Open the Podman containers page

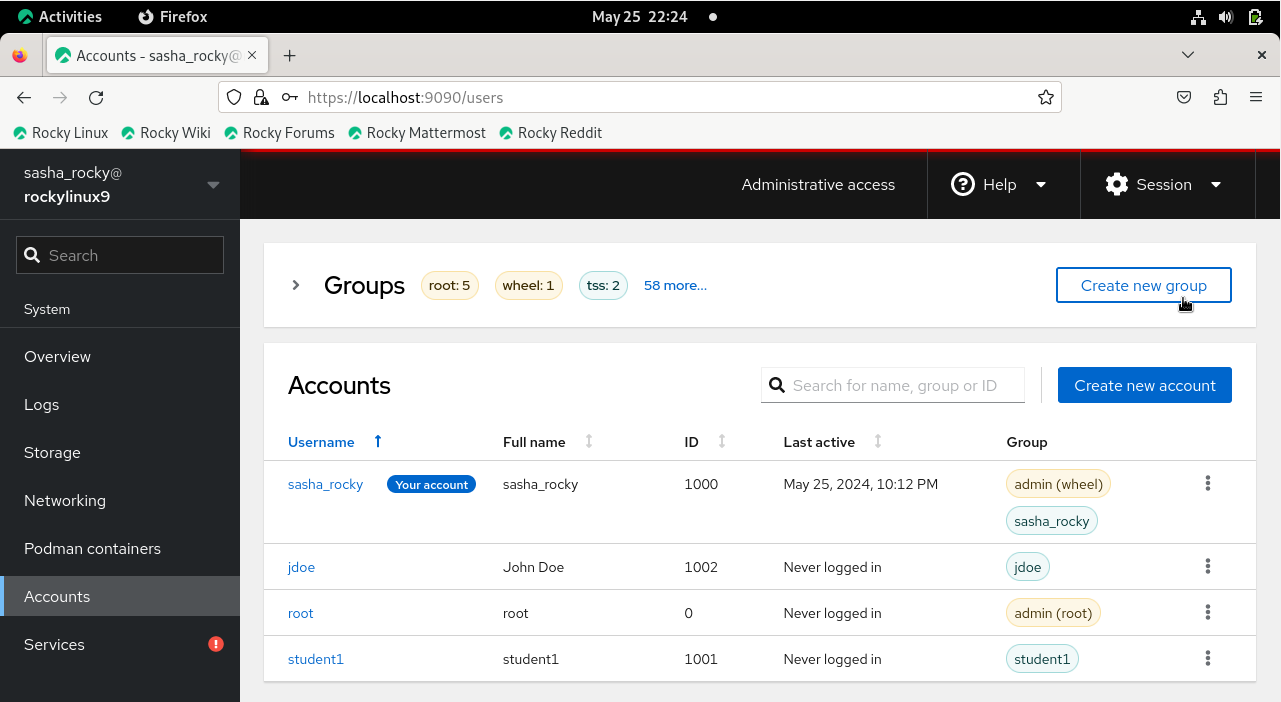[92, 549]
